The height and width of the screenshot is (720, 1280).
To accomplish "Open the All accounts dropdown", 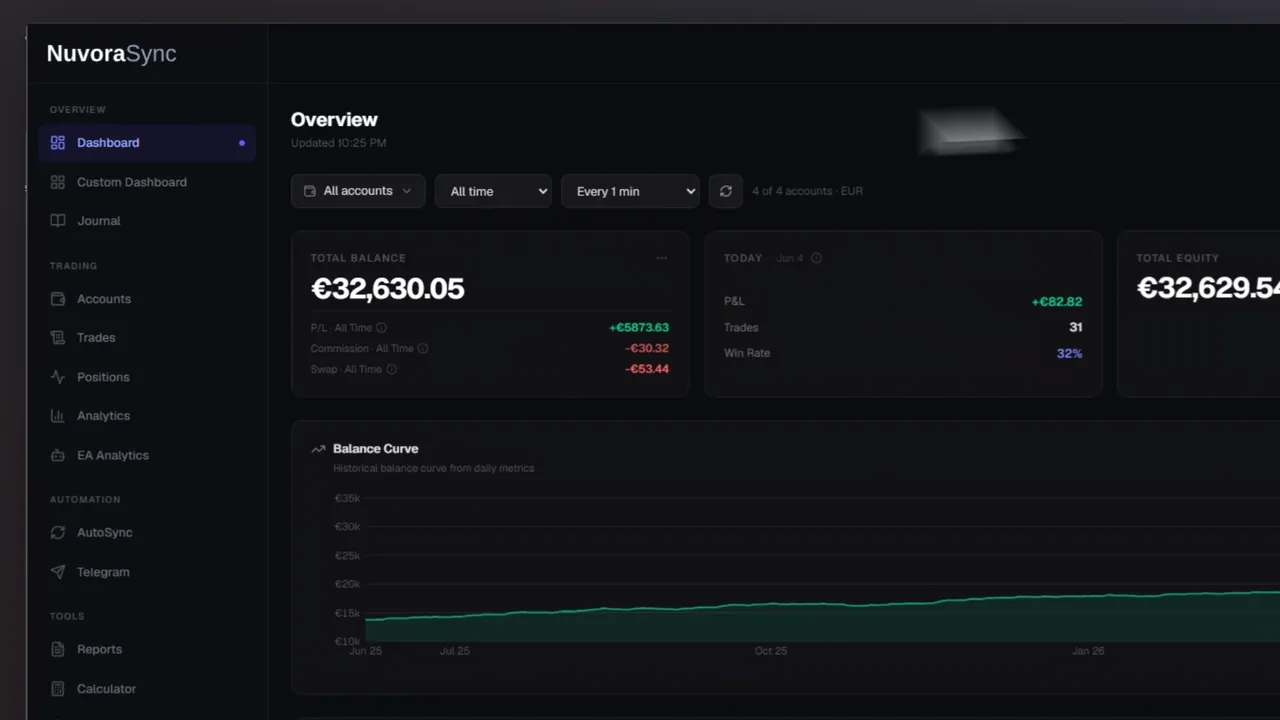I will point(358,191).
